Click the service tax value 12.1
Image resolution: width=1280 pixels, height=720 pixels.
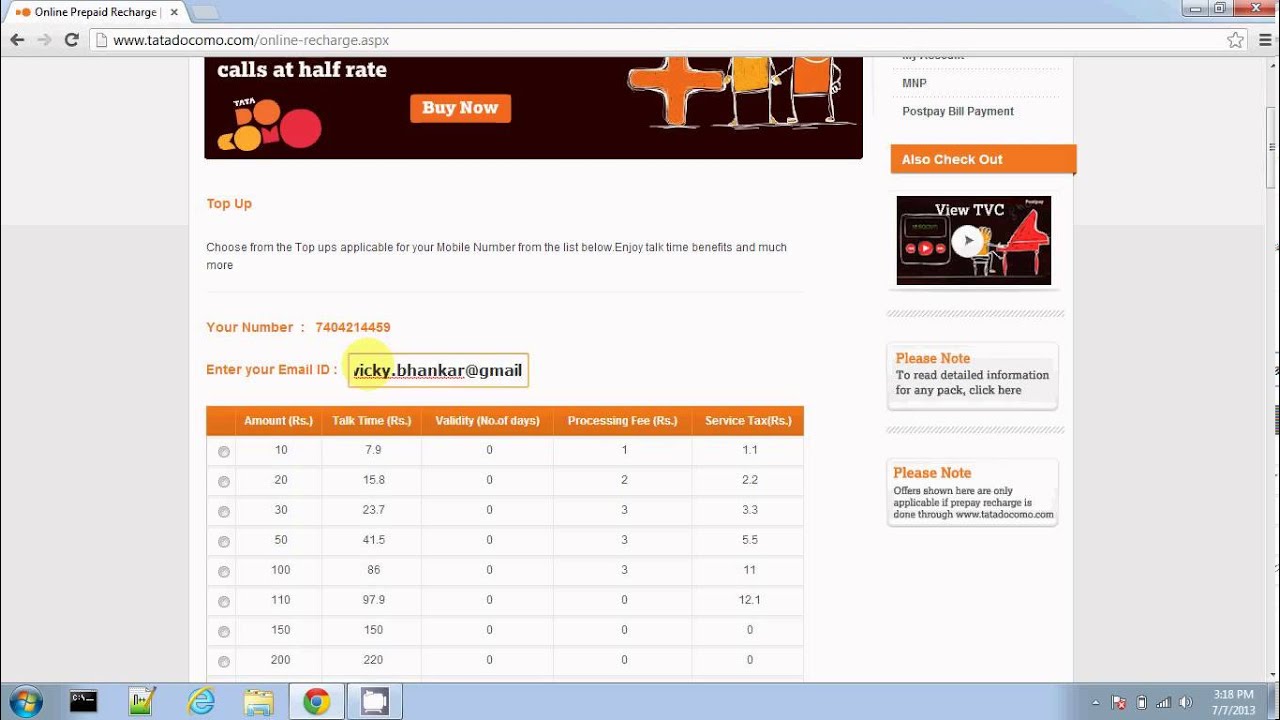[750, 600]
